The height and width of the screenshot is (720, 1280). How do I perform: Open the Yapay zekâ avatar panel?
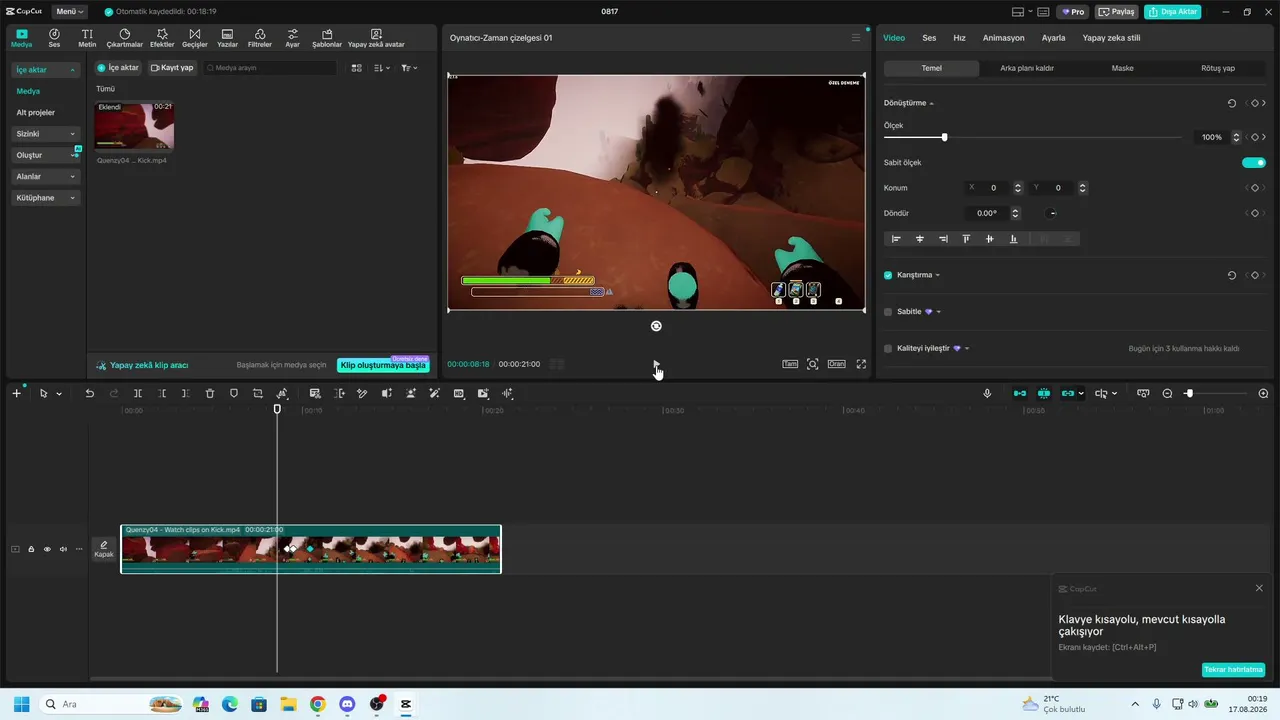click(x=376, y=38)
